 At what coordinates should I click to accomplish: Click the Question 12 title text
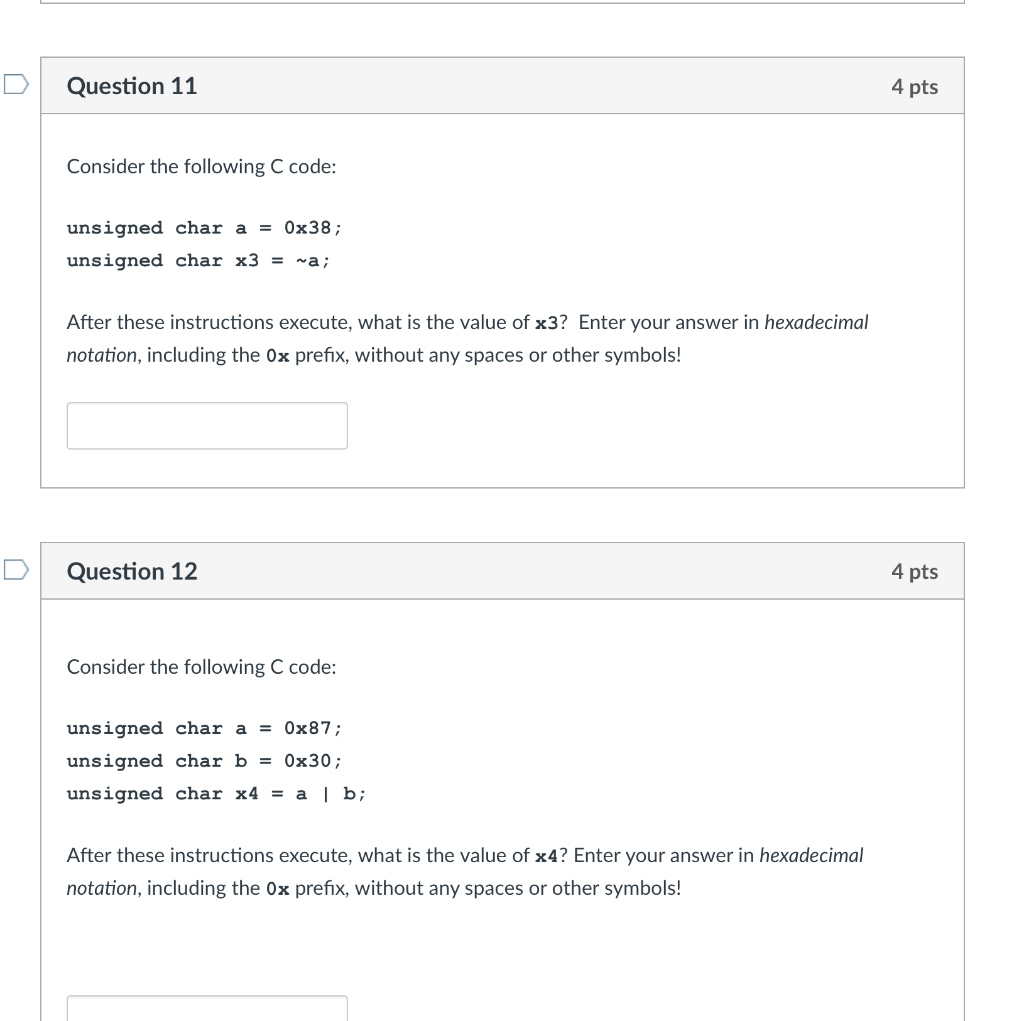pos(131,571)
